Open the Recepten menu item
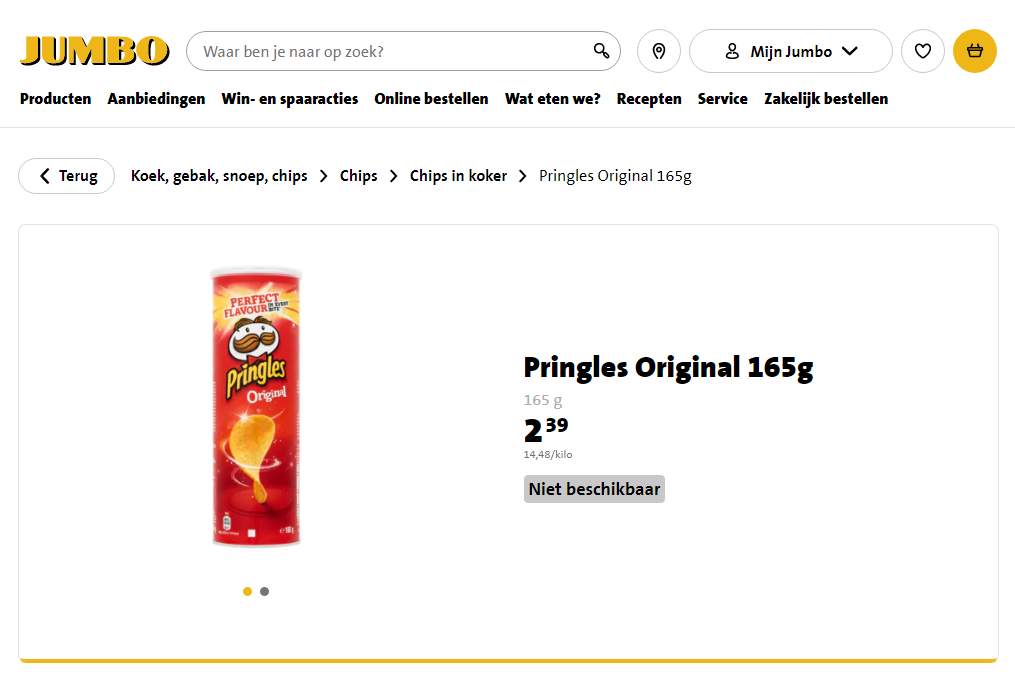Image resolution: width=1015 pixels, height=674 pixels. click(649, 98)
